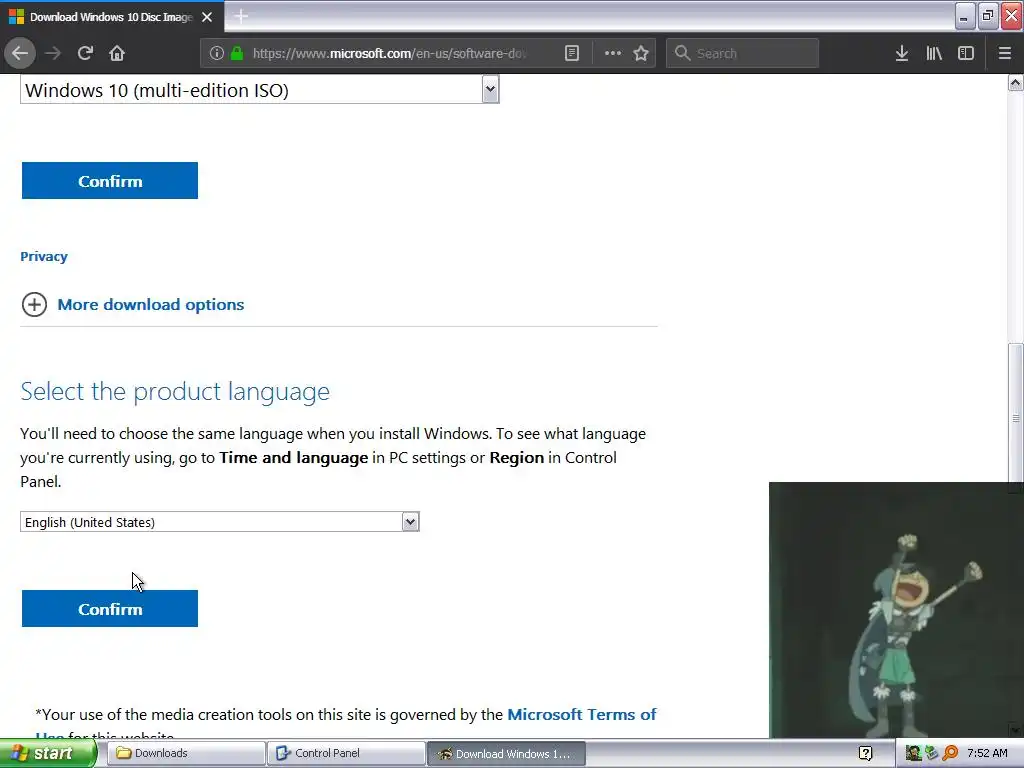Go back to the previous page
The image size is (1024, 768).
20,53
